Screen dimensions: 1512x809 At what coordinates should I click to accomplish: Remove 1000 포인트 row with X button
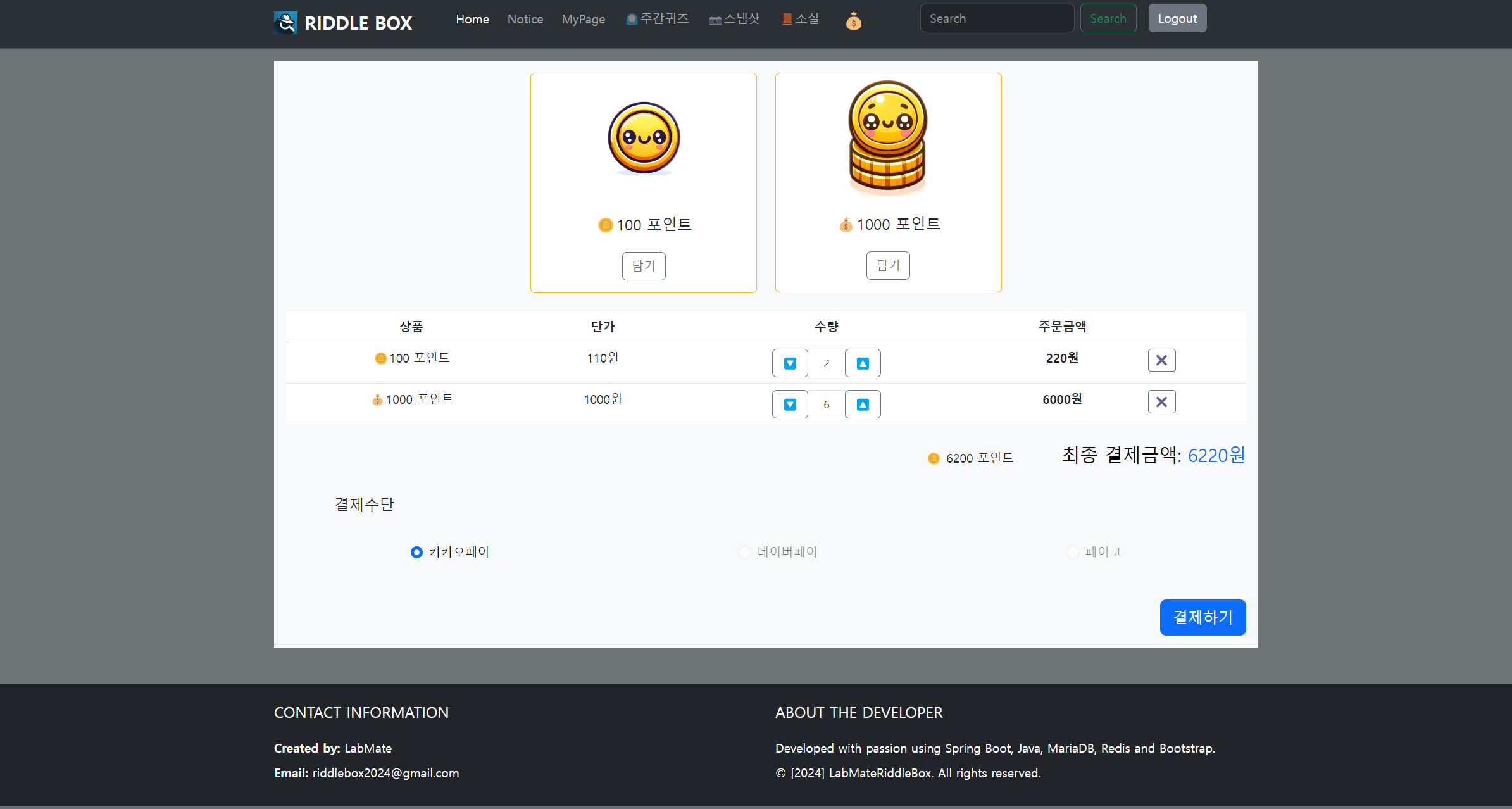(x=1161, y=402)
